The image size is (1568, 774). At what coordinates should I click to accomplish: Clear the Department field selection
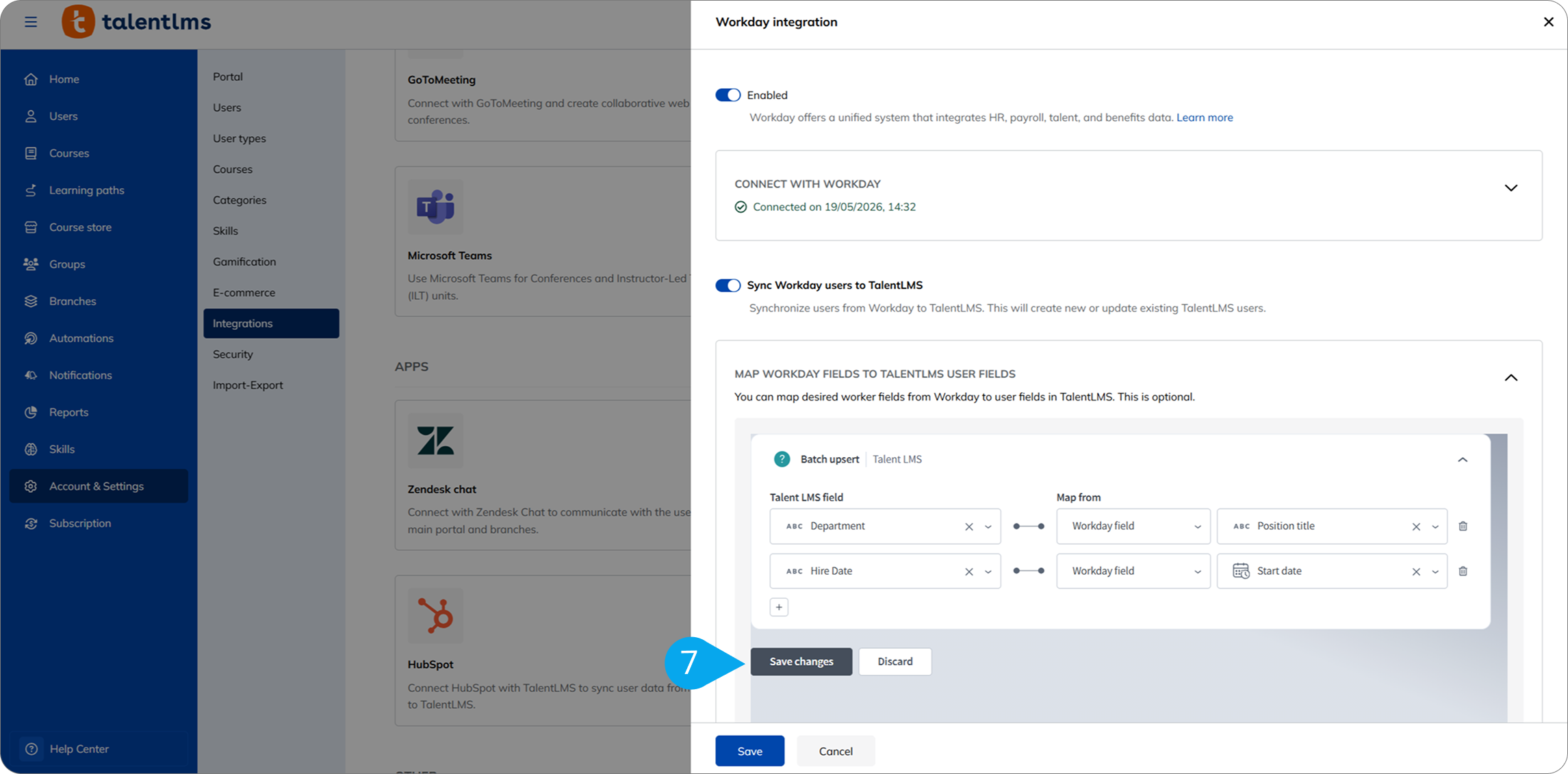point(969,527)
